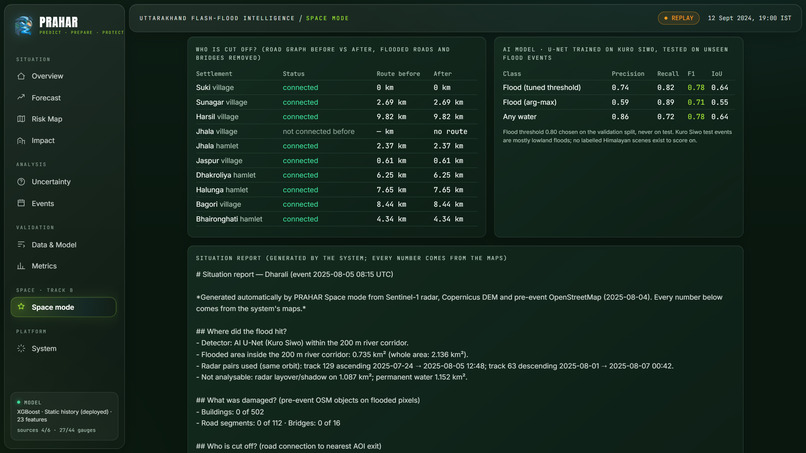Viewport: 806px width, 453px height.
Task: Click the date 12 Sept 2024, 19:00 IST
Action: point(749,18)
